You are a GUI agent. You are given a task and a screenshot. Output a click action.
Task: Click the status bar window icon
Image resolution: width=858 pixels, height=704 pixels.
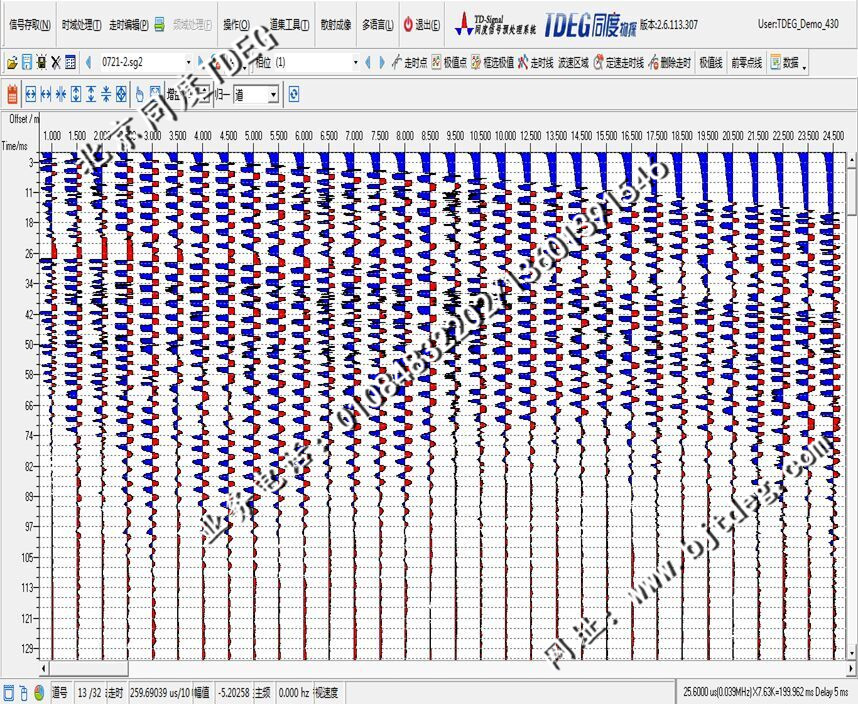pos(9,693)
